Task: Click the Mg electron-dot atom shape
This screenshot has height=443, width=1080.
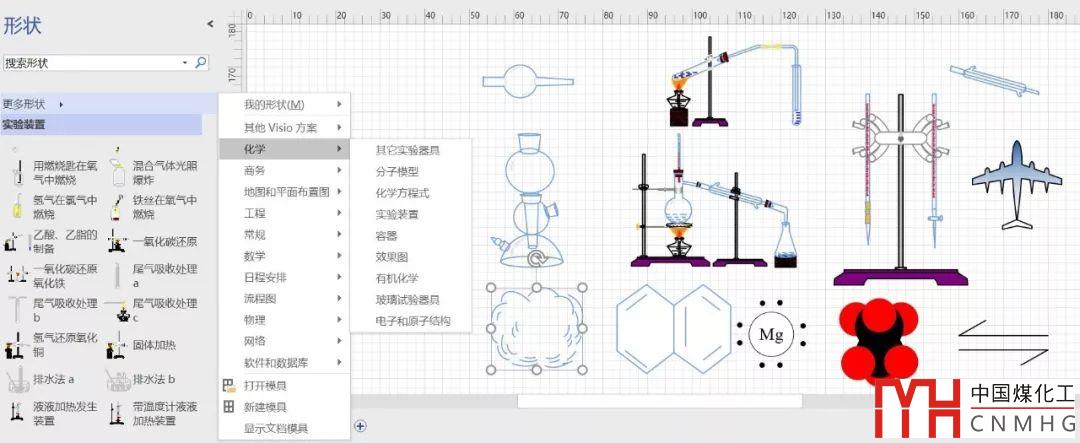Action: tap(770, 334)
